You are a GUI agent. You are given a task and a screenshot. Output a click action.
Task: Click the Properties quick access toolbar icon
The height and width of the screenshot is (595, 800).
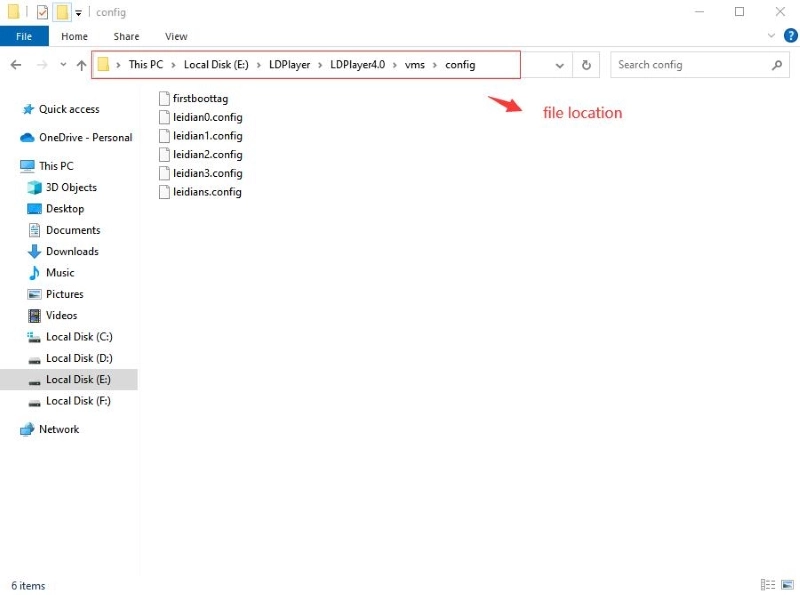(x=42, y=12)
